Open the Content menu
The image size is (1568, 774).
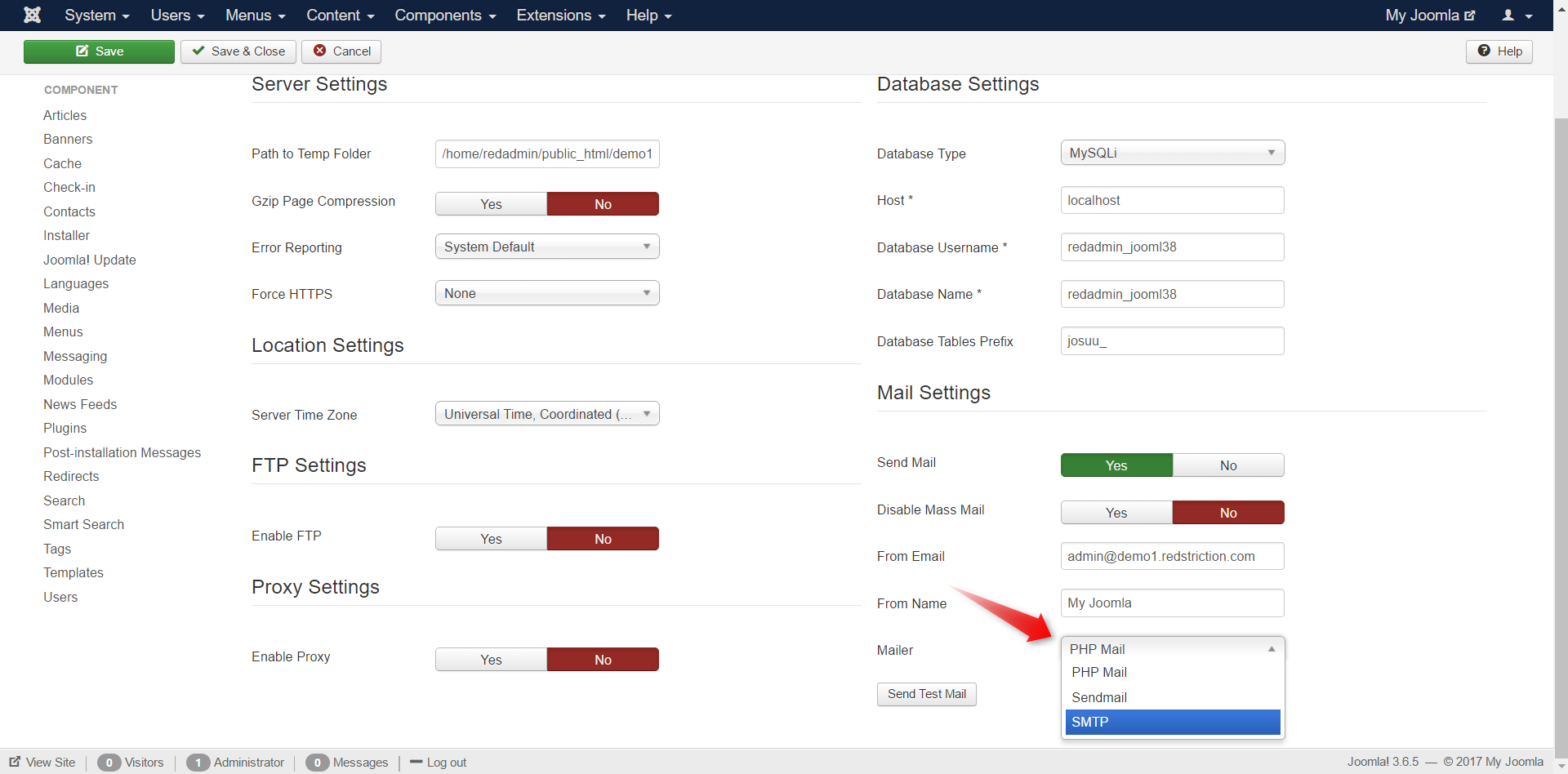[x=340, y=16]
